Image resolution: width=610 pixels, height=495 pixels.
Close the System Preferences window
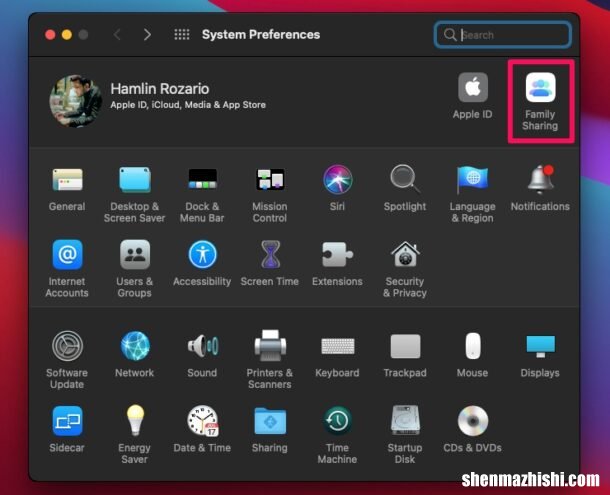click(x=50, y=35)
